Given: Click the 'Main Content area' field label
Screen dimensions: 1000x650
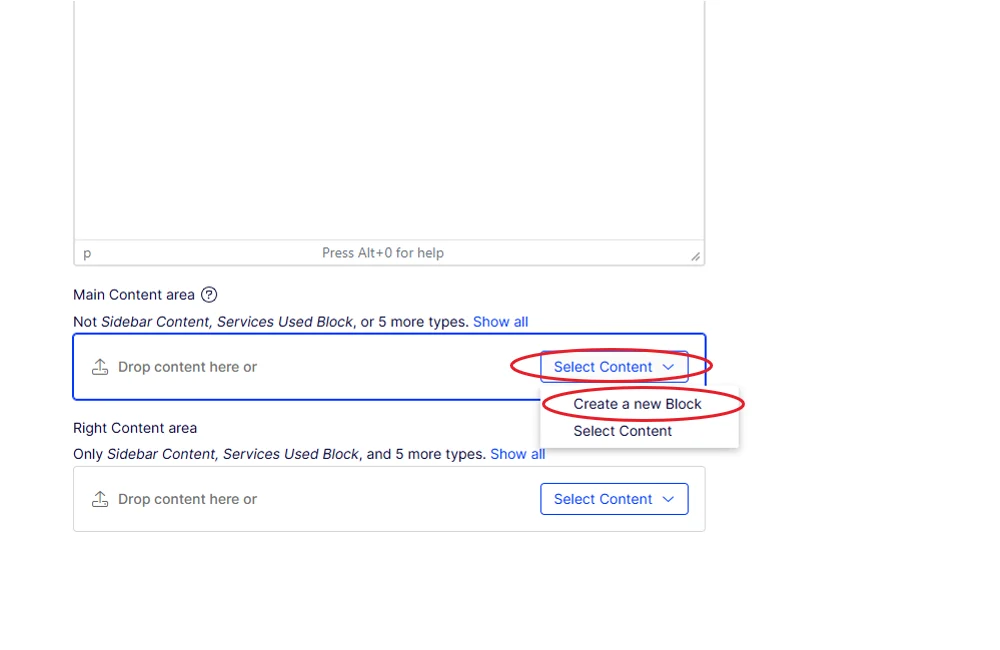Looking at the screenshot, I should pyautogui.click(x=134, y=295).
